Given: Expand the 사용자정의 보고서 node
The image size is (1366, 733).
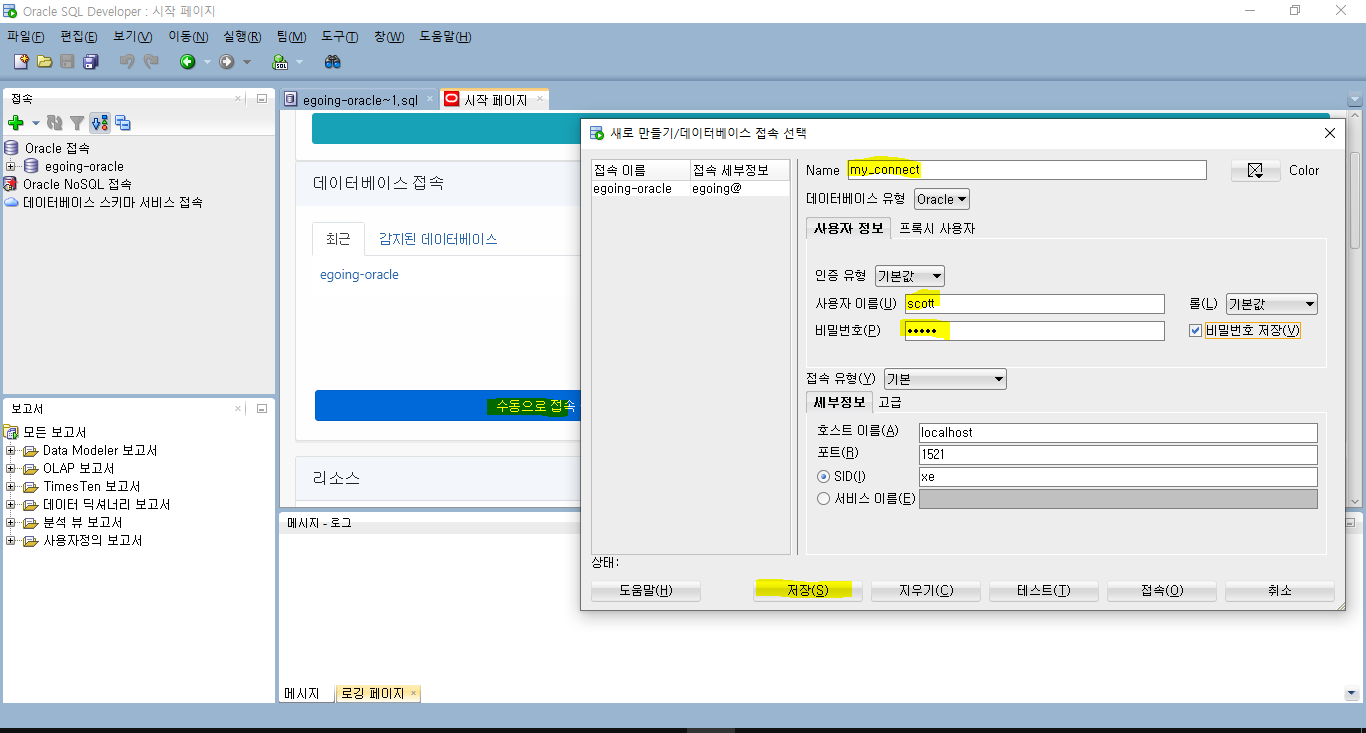Looking at the screenshot, I should [x=11, y=541].
